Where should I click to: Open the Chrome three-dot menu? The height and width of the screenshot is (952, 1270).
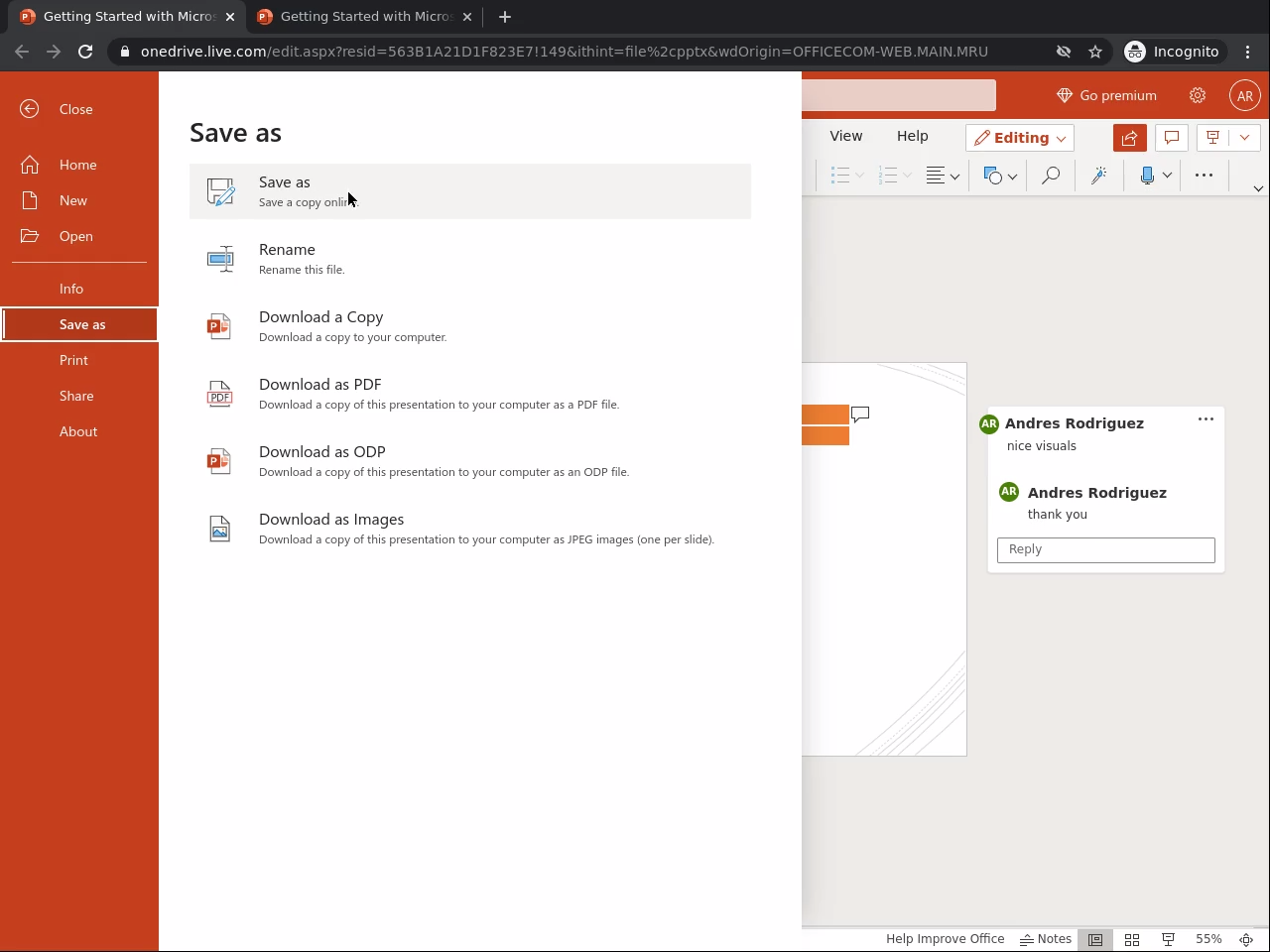(x=1248, y=52)
